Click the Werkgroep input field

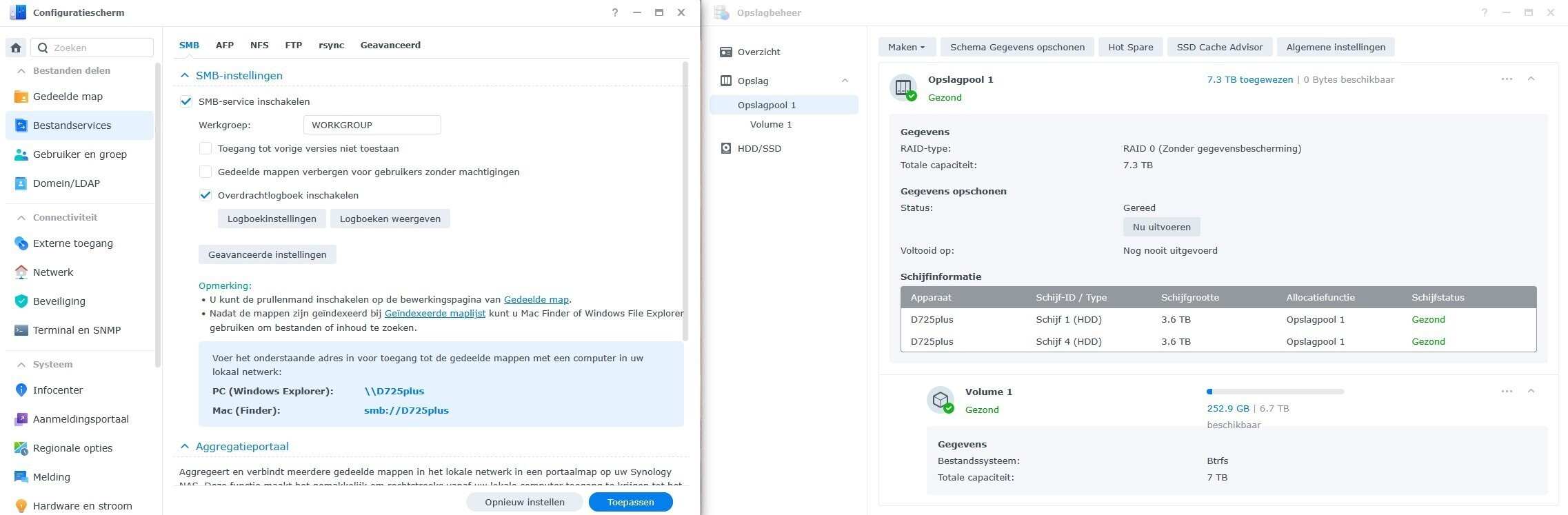point(372,125)
